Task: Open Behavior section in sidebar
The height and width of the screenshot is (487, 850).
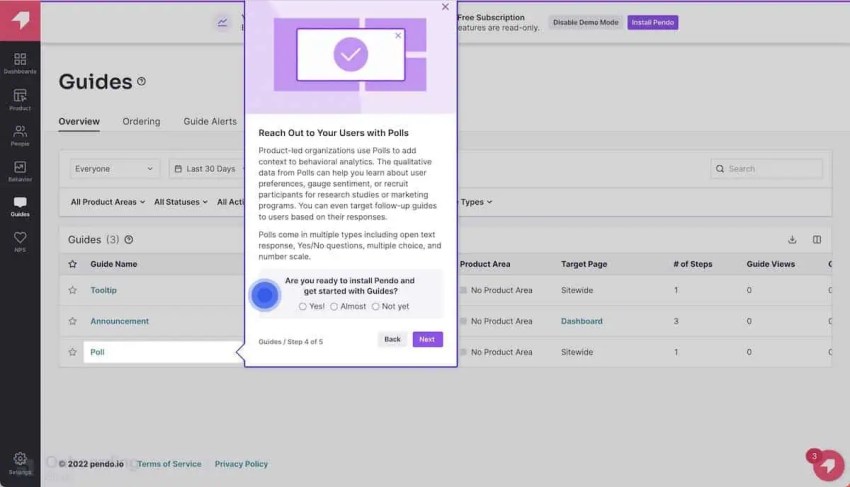Action: click(x=20, y=171)
